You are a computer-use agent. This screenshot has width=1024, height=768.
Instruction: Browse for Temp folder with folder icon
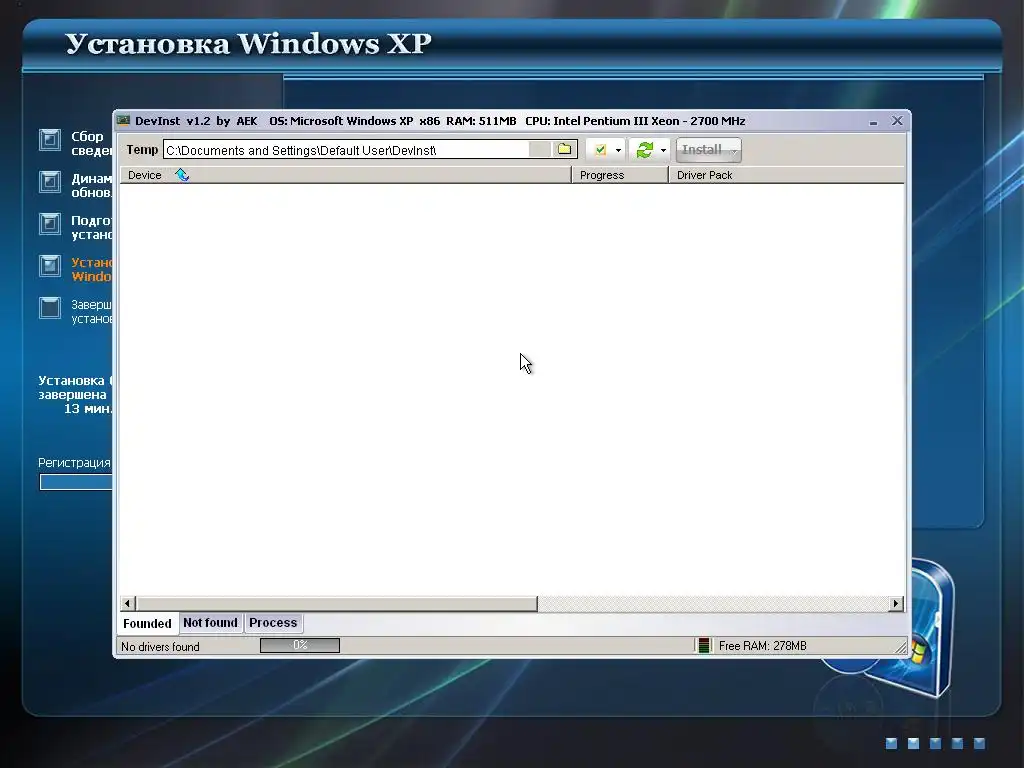[564, 150]
